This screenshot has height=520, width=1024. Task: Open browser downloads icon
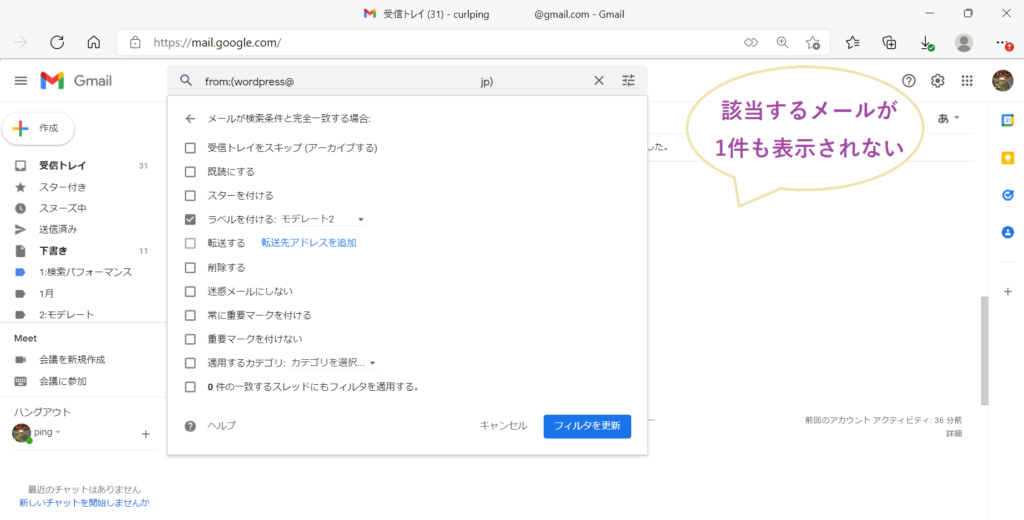pyautogui.click(x=926, y=43)
